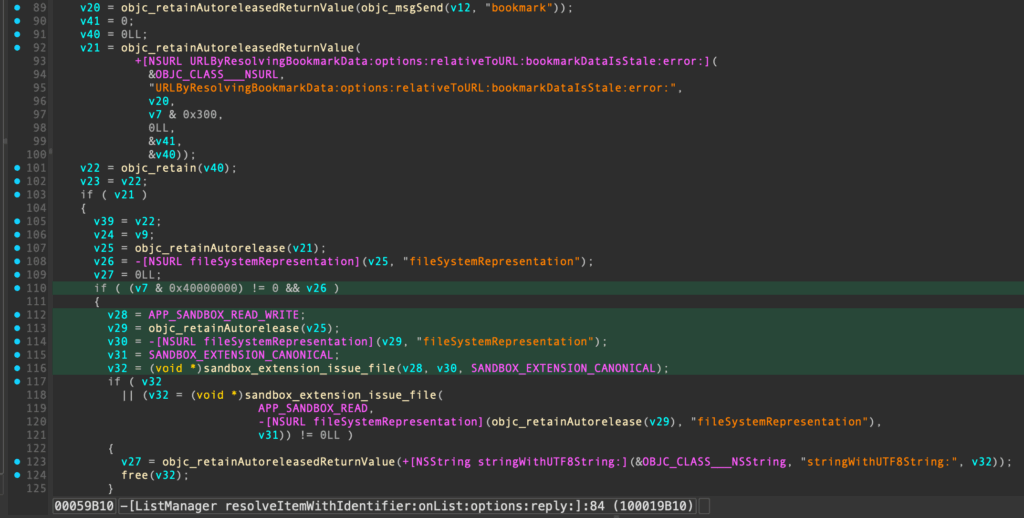Toggle breakpoint dot on line 89
This screenshot has width=1024, height=518.
point(18,8)
